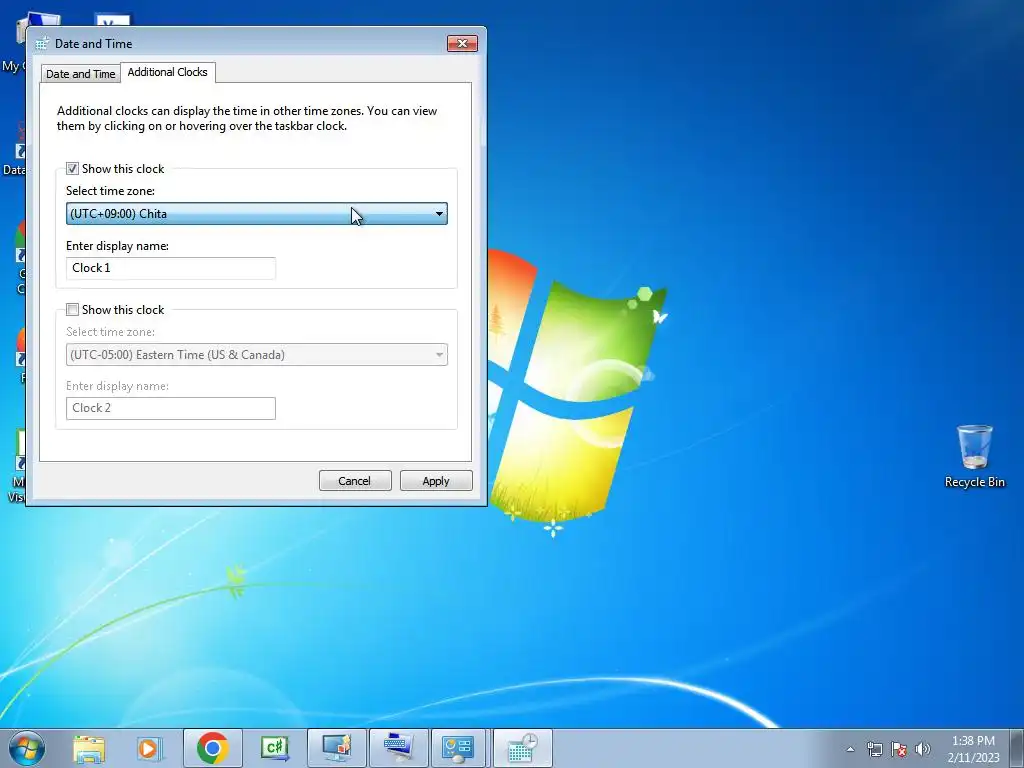Image resolution: width=1024 pixels, height=768 pixels.
Task: Click the Cancel button
Action: (x=355, y=481)
